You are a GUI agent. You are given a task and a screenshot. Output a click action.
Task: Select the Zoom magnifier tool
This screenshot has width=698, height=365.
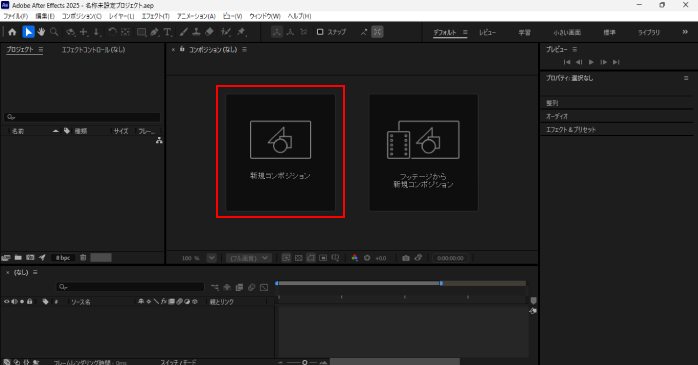point(54,32)
